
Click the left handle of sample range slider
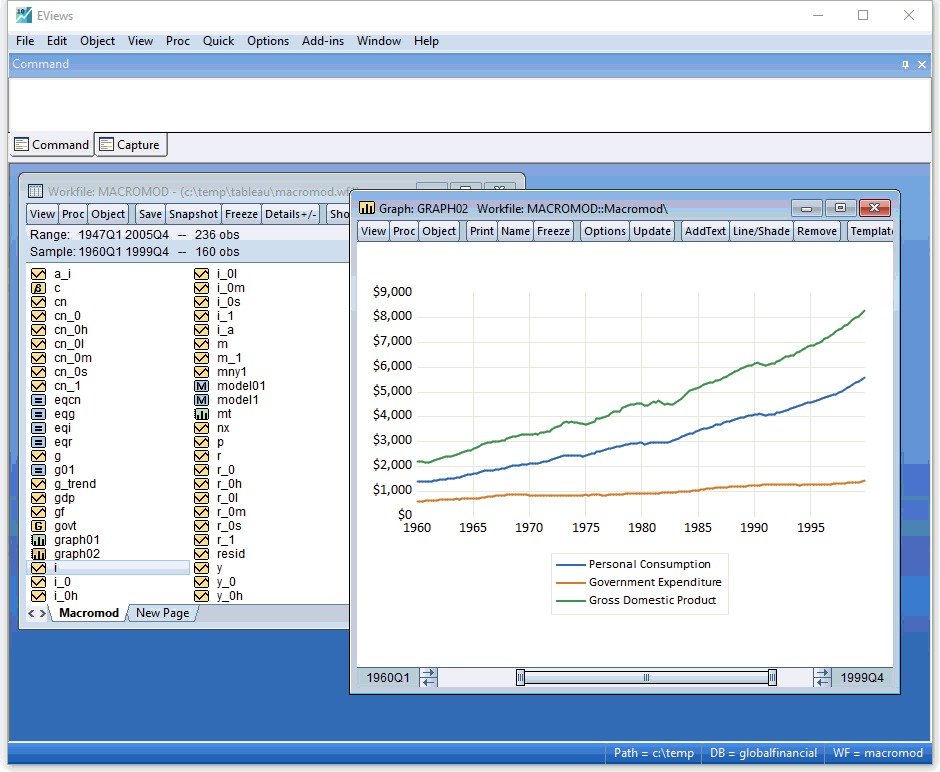[x=520, y=678]
